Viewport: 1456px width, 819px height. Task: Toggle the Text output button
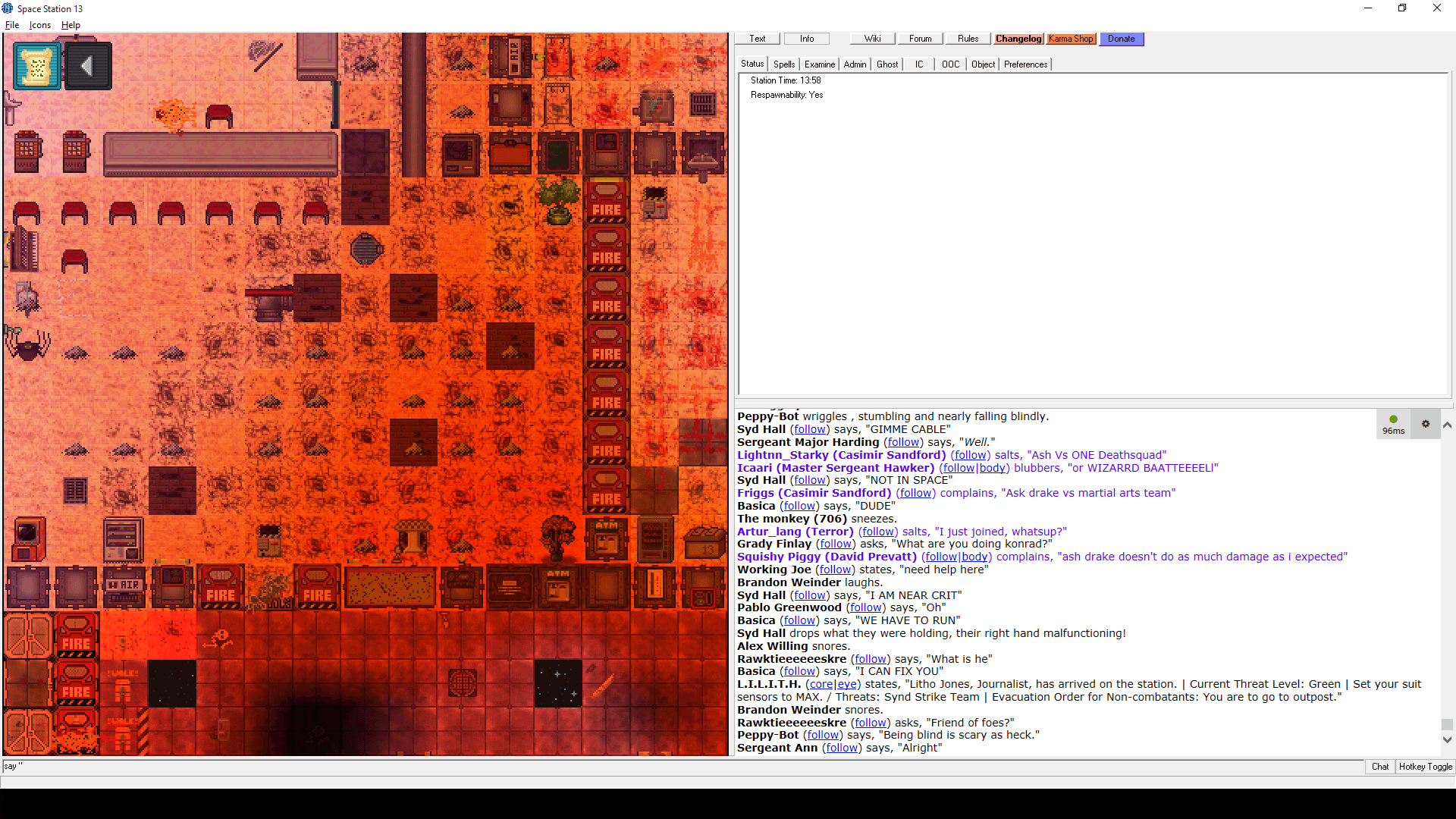click(x=758, y=39)
